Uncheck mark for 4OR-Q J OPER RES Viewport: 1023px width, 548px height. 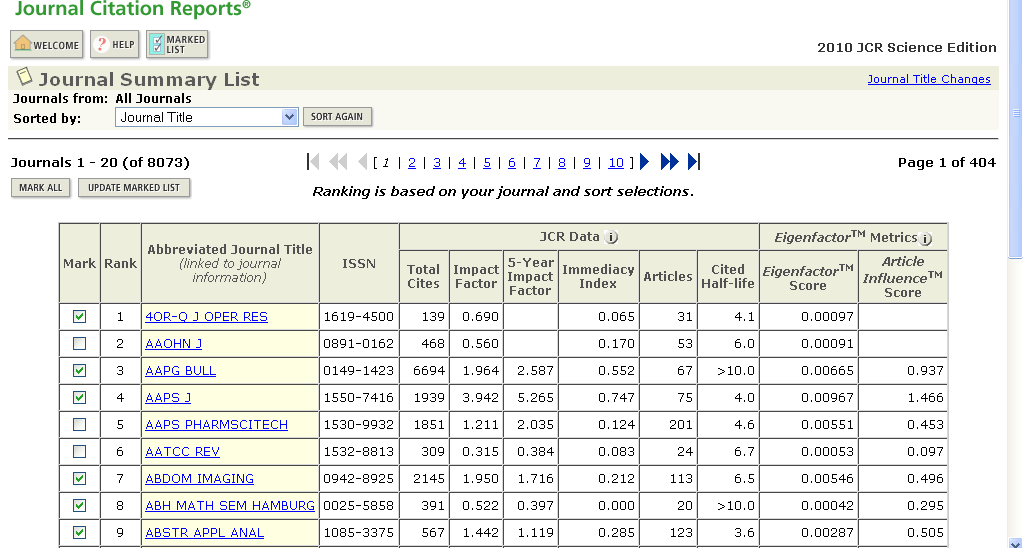(80, 316)
